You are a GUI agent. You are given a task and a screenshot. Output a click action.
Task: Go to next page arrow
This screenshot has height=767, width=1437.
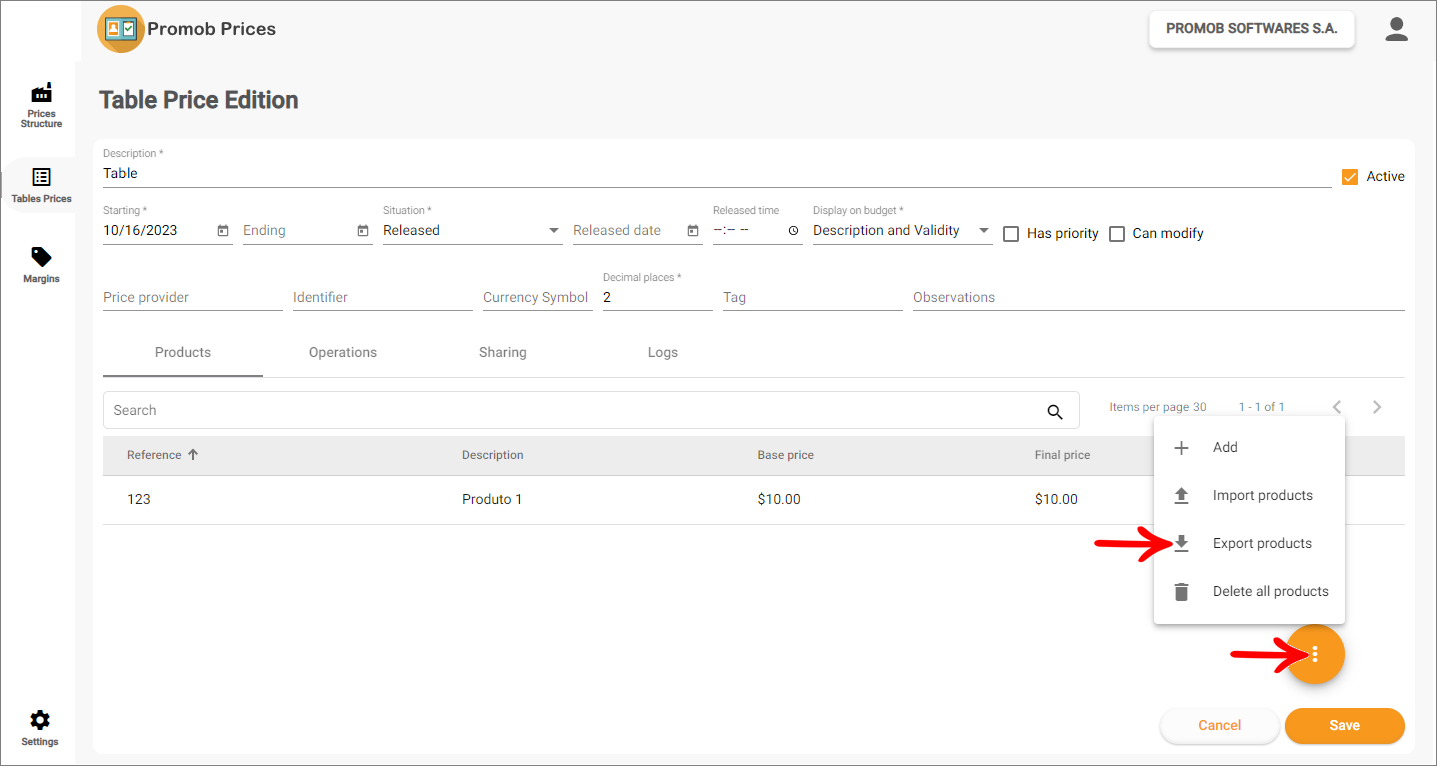[x=1377, y=407]
